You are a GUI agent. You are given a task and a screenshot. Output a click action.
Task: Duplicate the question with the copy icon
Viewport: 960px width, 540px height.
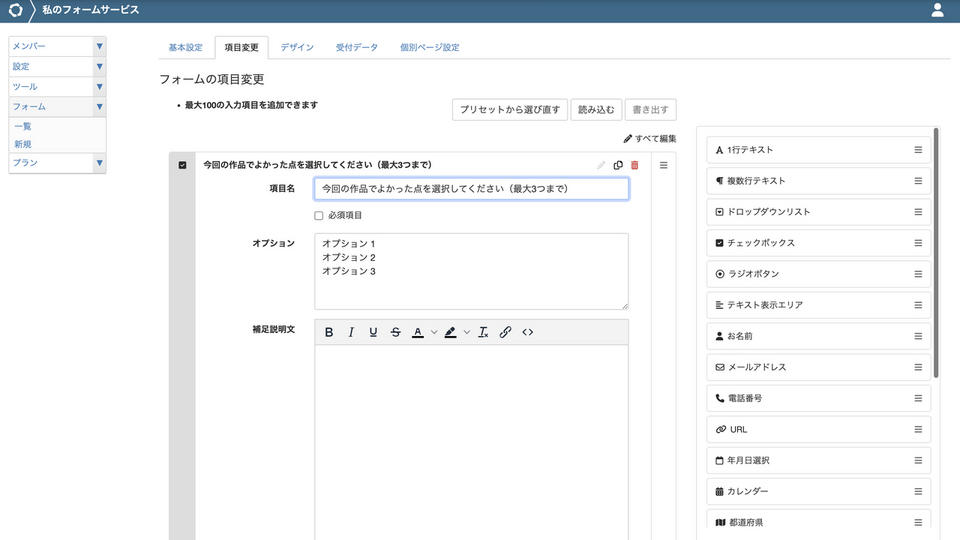click(618, 165)
